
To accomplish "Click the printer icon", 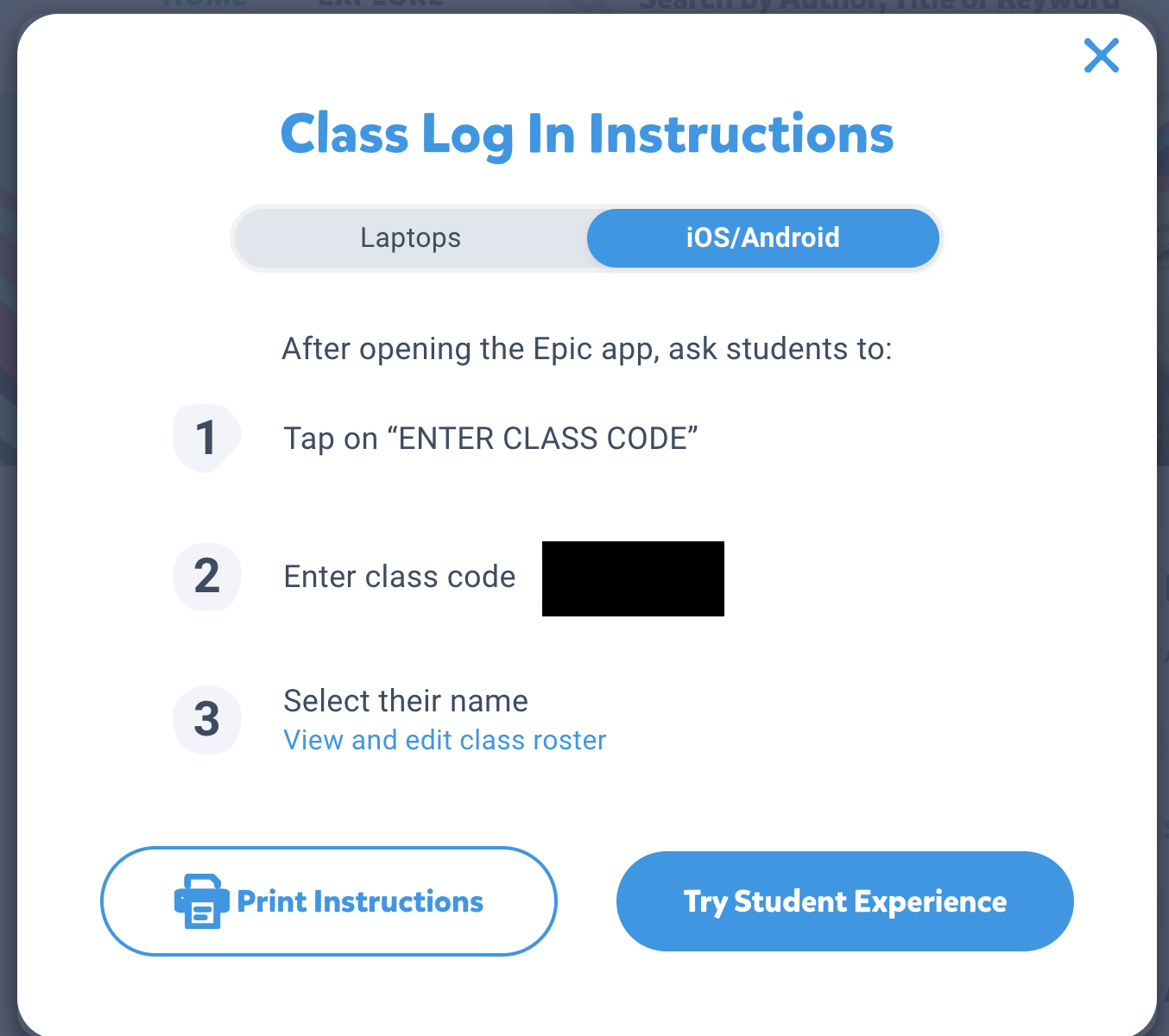I will tap(202, 901).
